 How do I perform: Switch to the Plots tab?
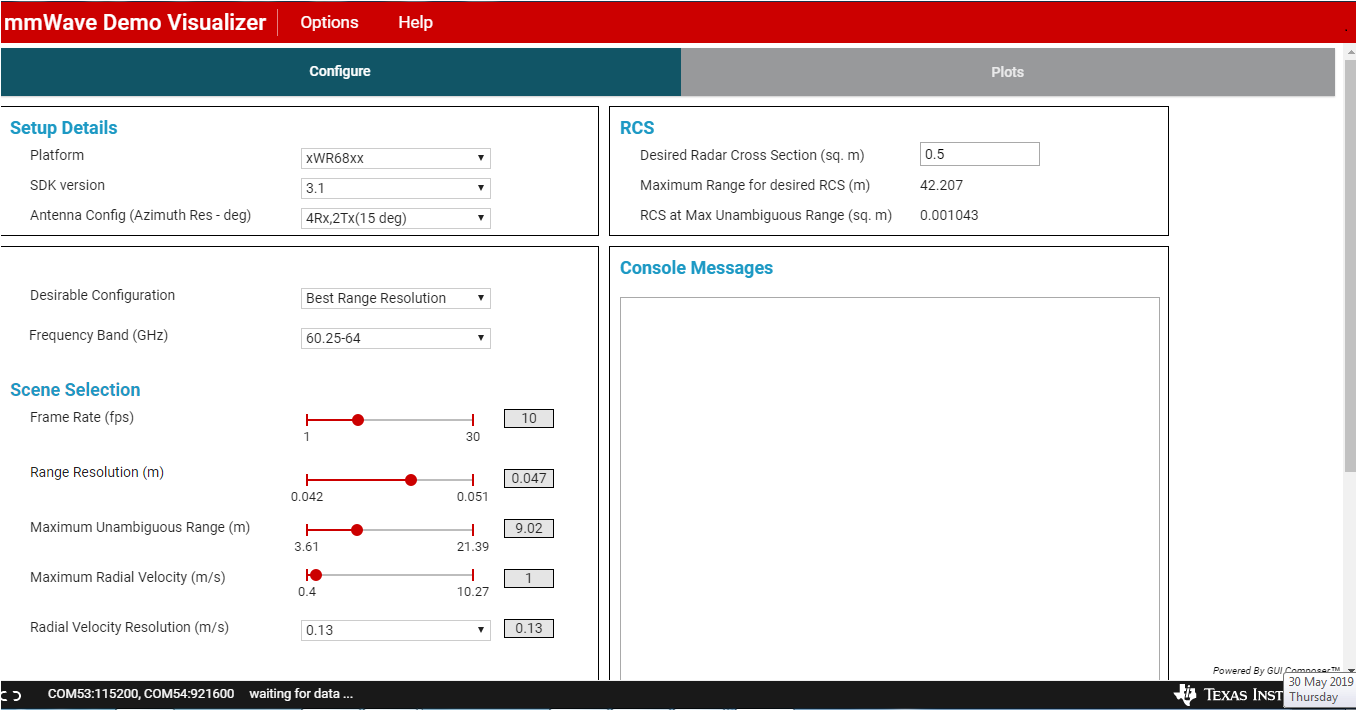[1007, 71]
